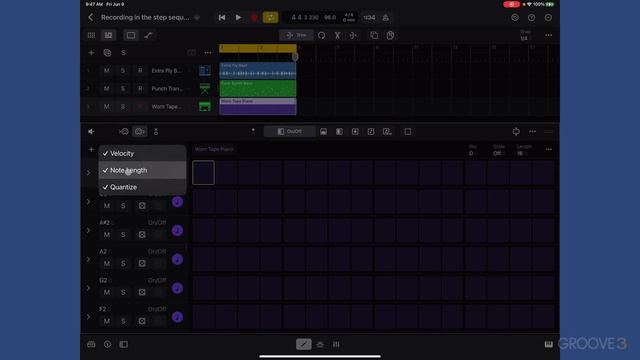Uncheck Quantize in the popup menu

tap(142, 187)
